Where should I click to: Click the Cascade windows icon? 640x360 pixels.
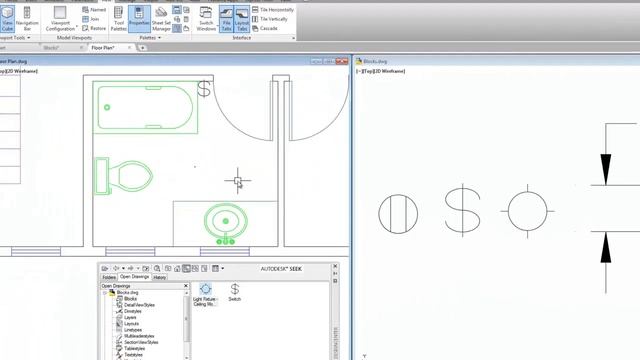point(255,28)
